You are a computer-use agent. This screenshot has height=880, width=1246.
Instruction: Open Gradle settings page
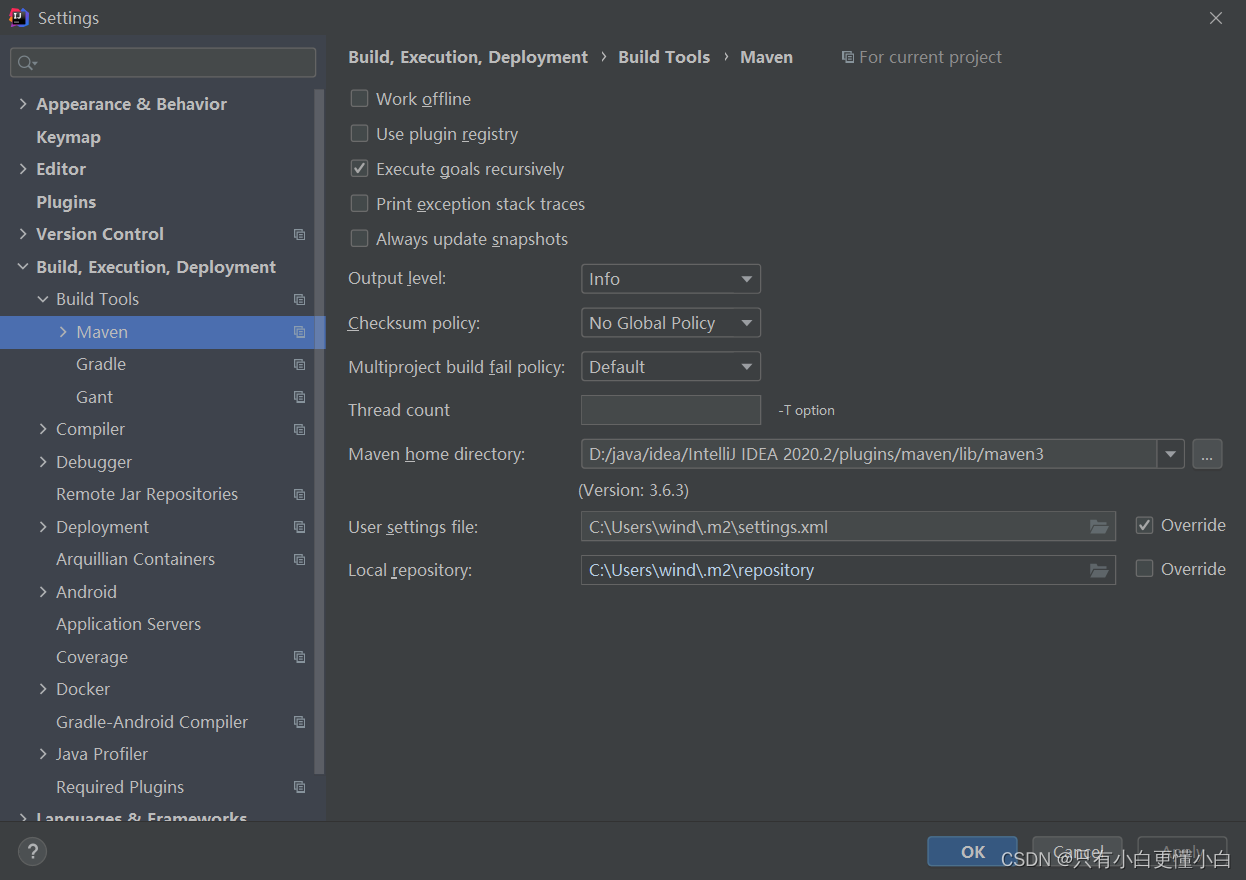click(x=101, y=364)
